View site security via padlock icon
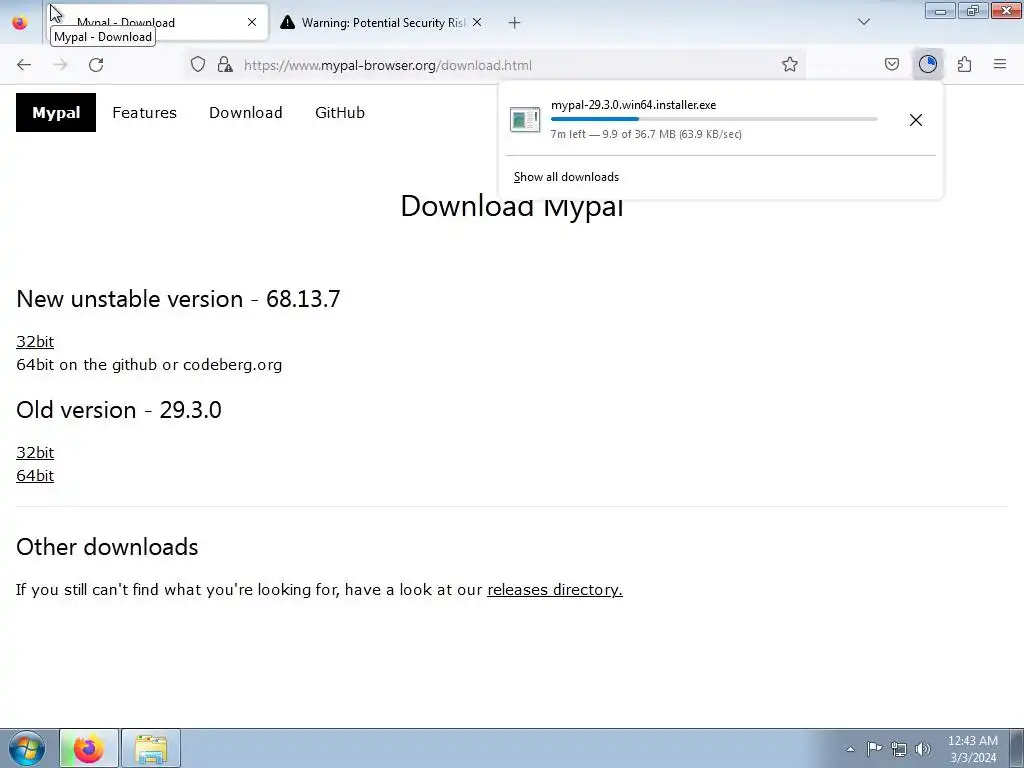 pos(225,64)
